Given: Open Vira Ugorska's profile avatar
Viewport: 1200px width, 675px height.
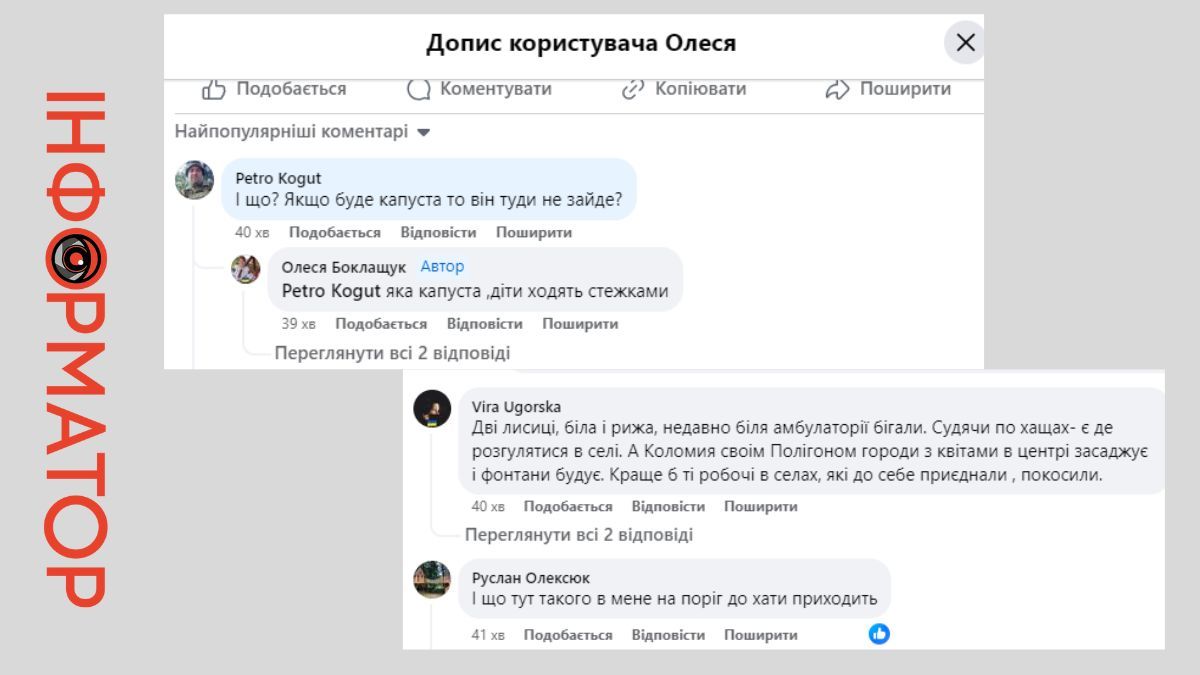Looking at the screenshot, I should 432,410.
